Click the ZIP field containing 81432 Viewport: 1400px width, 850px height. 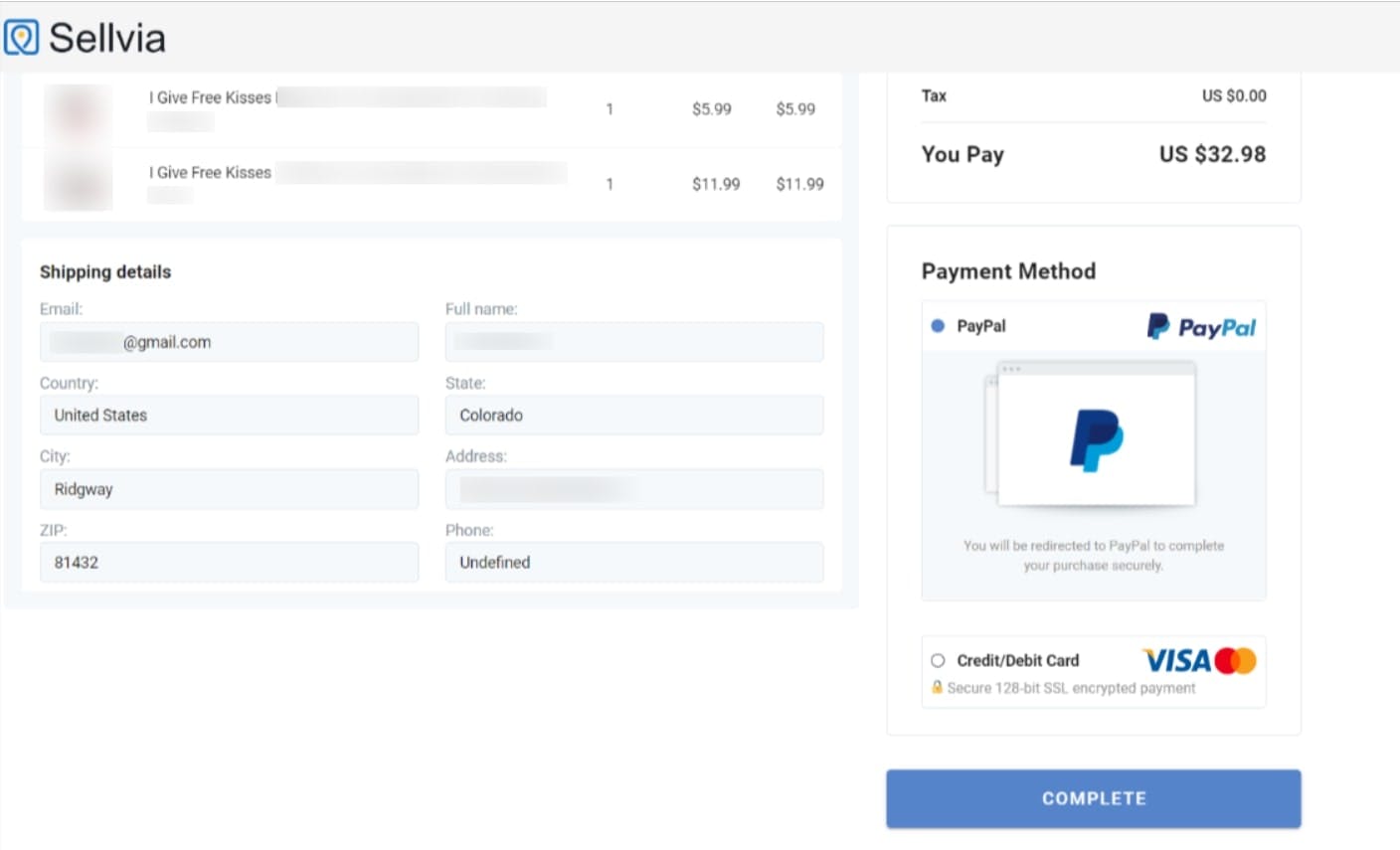tap(229, 563)
